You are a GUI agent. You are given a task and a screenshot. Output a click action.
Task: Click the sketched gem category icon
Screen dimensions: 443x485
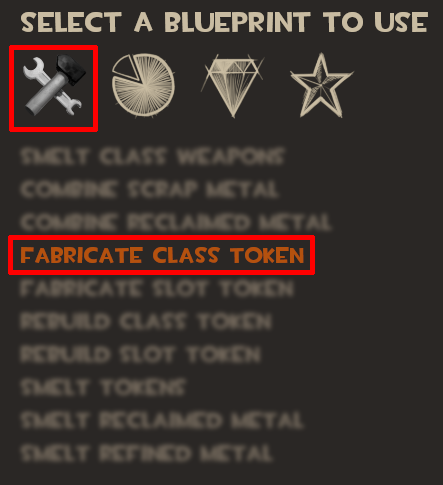tap(232, 86)
